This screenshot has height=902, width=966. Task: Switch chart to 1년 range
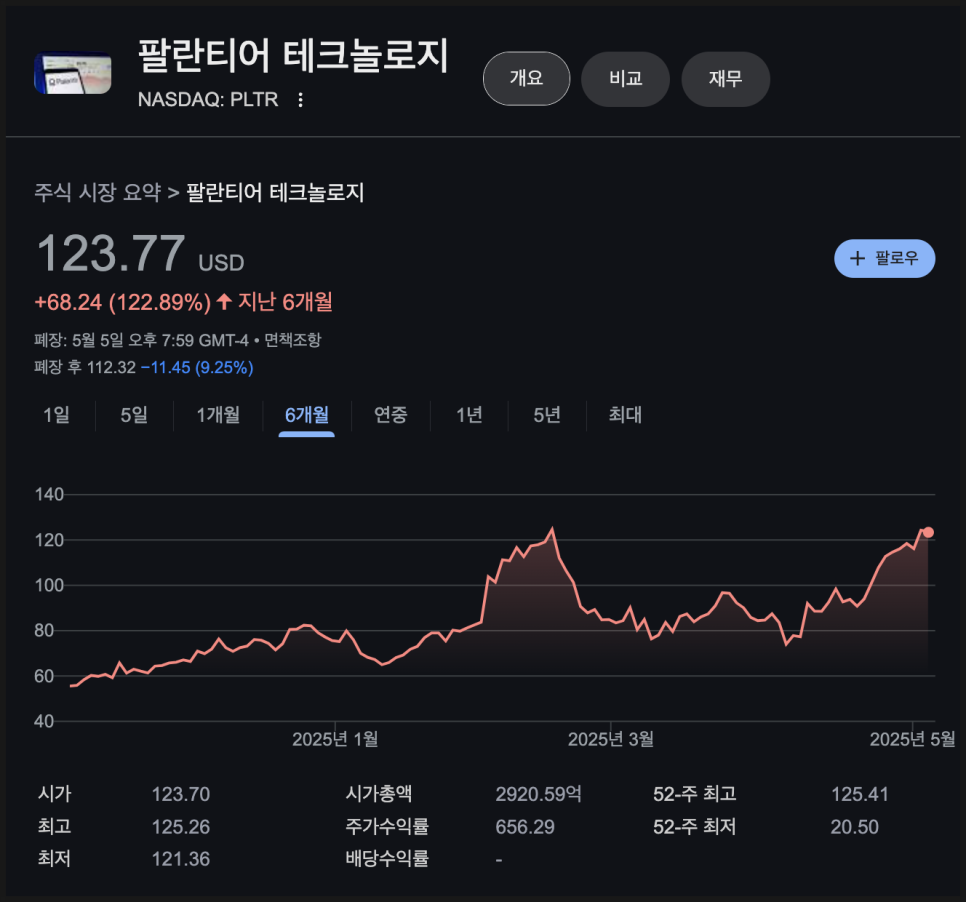click(x=469, y=415)
